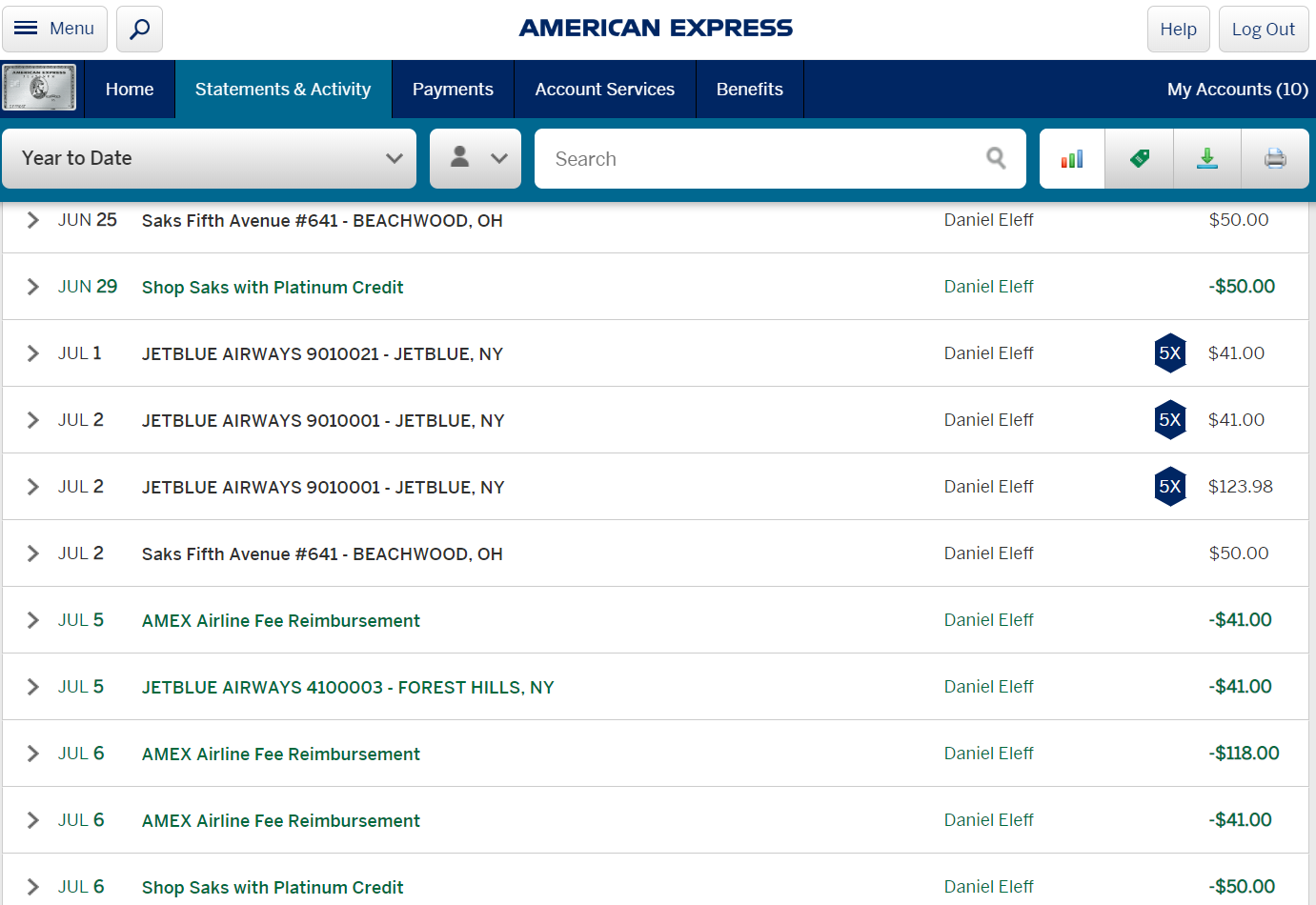
Task: Expand the JUL 5 AMEX Airline Fee Reimbursement row
Action: click(33, 620)
